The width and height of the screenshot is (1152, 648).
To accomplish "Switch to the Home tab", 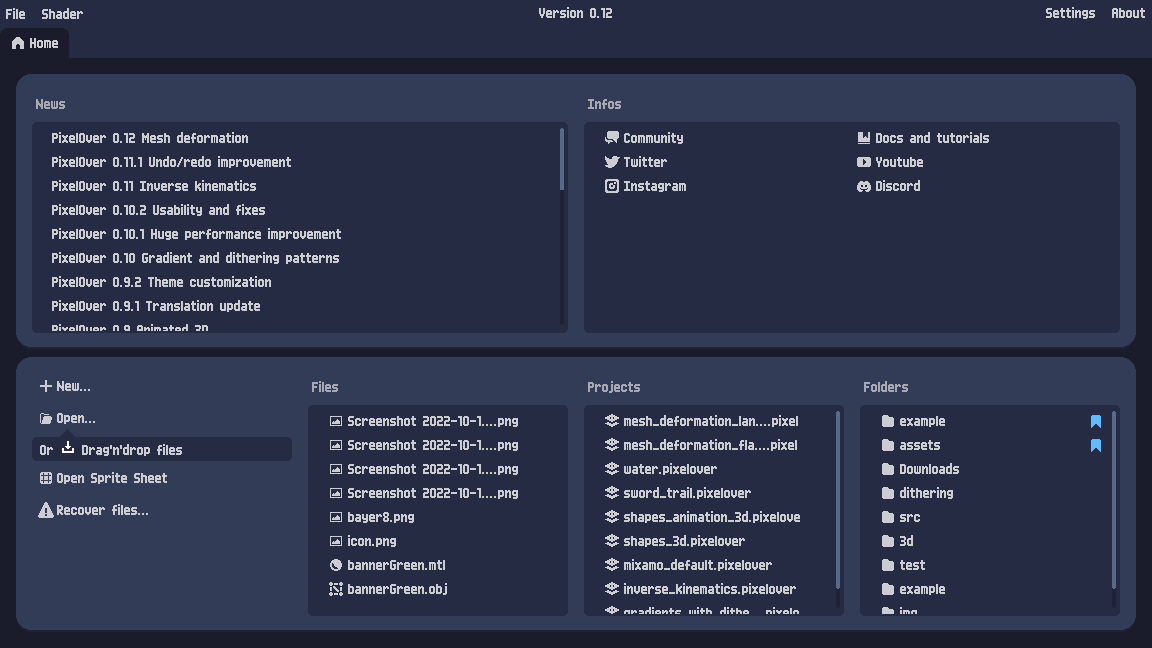I will click(35, 43).
